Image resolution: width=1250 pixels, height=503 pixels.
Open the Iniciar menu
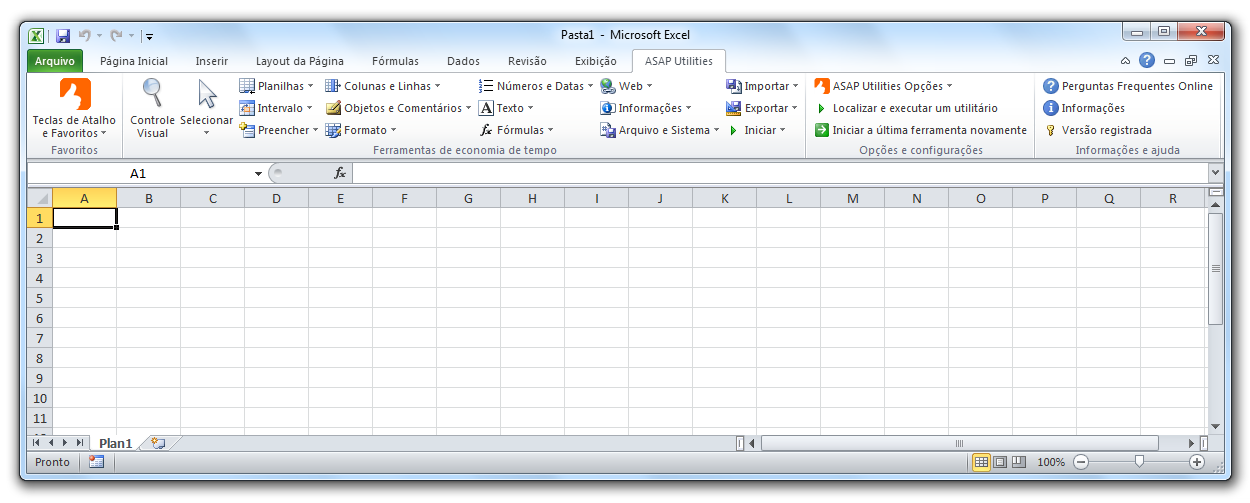(756, 130)
